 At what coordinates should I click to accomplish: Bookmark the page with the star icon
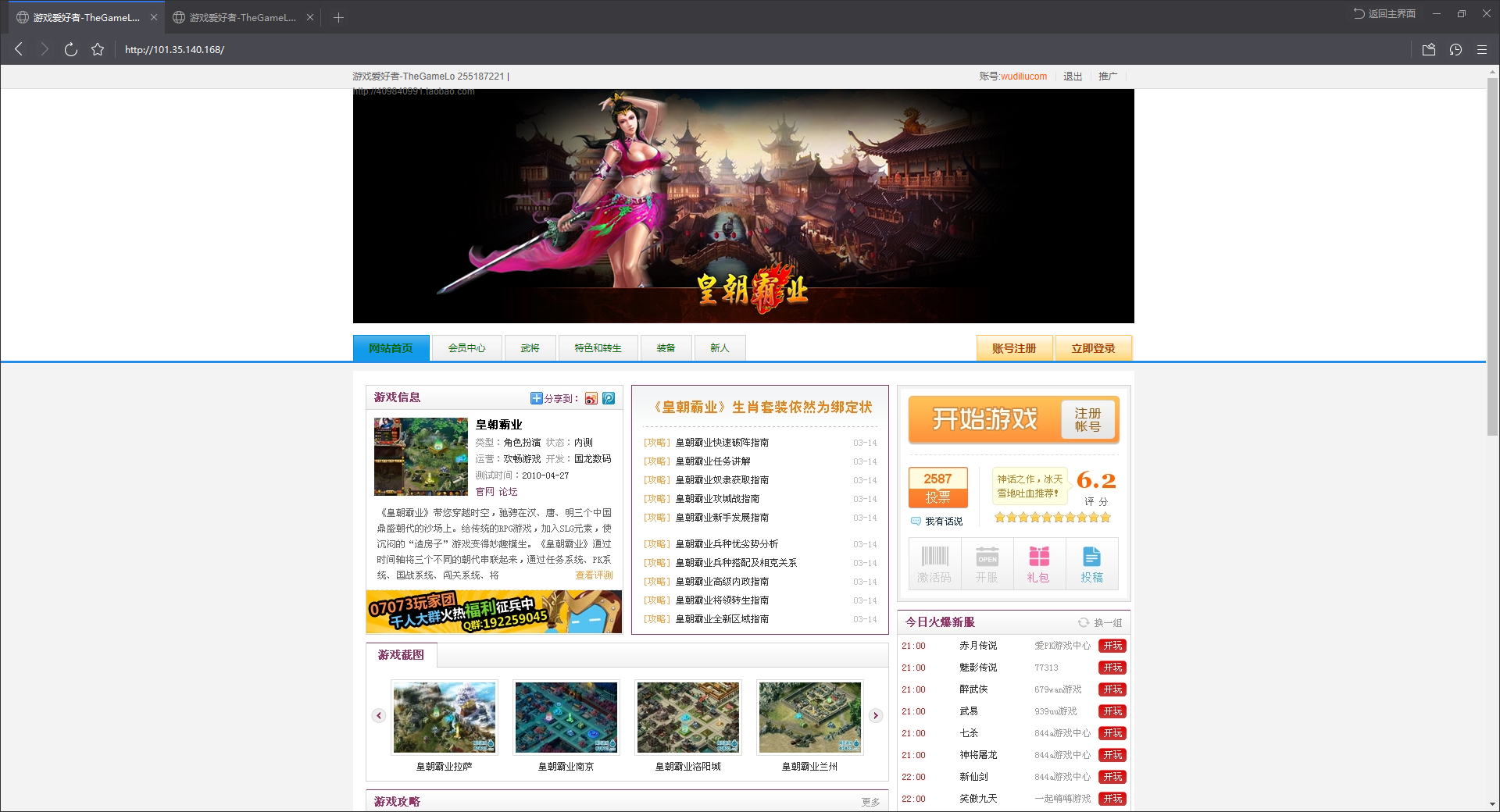(98, 49)
